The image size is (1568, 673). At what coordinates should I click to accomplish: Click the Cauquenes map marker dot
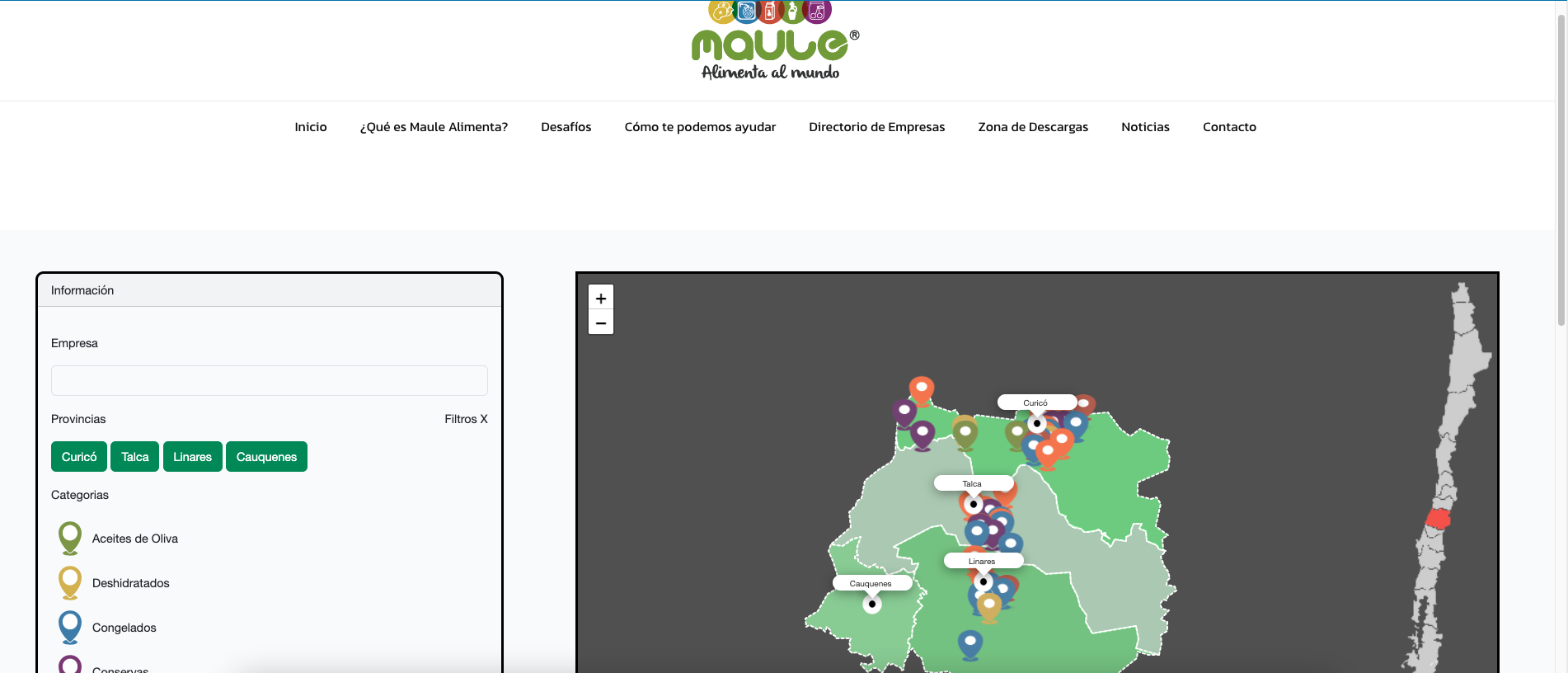872,604
